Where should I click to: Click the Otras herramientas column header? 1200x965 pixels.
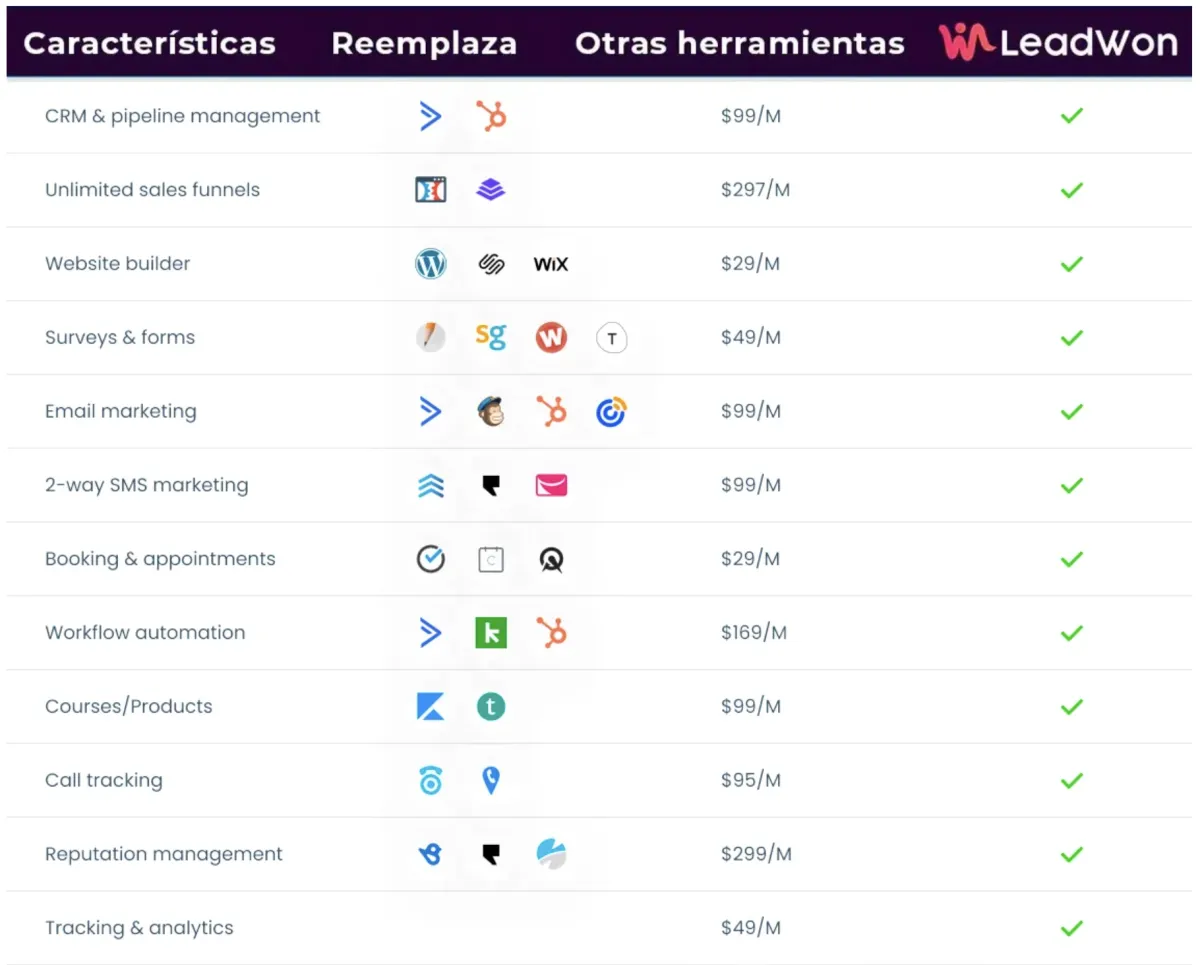[740, 44]
